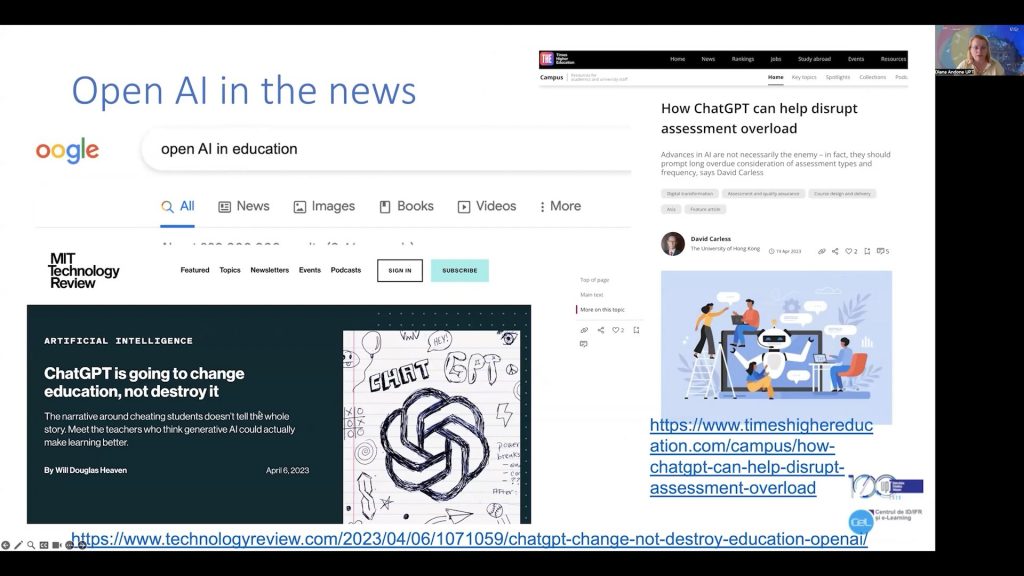The width and height of the screenshot is (1024, 576).
Task: Click the next slide arrow icon
Action: [x=82, y=545]
